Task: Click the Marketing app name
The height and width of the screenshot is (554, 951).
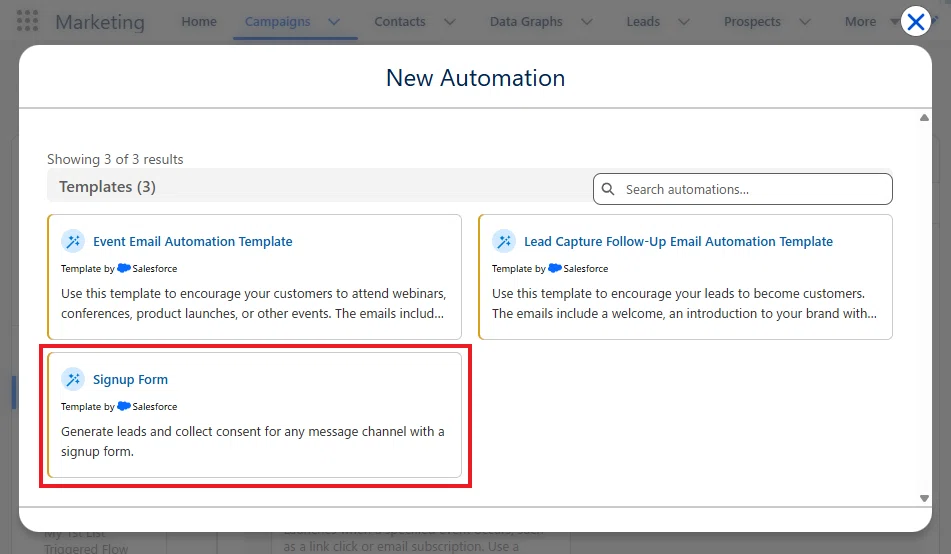Action: (x=100, y=22)
